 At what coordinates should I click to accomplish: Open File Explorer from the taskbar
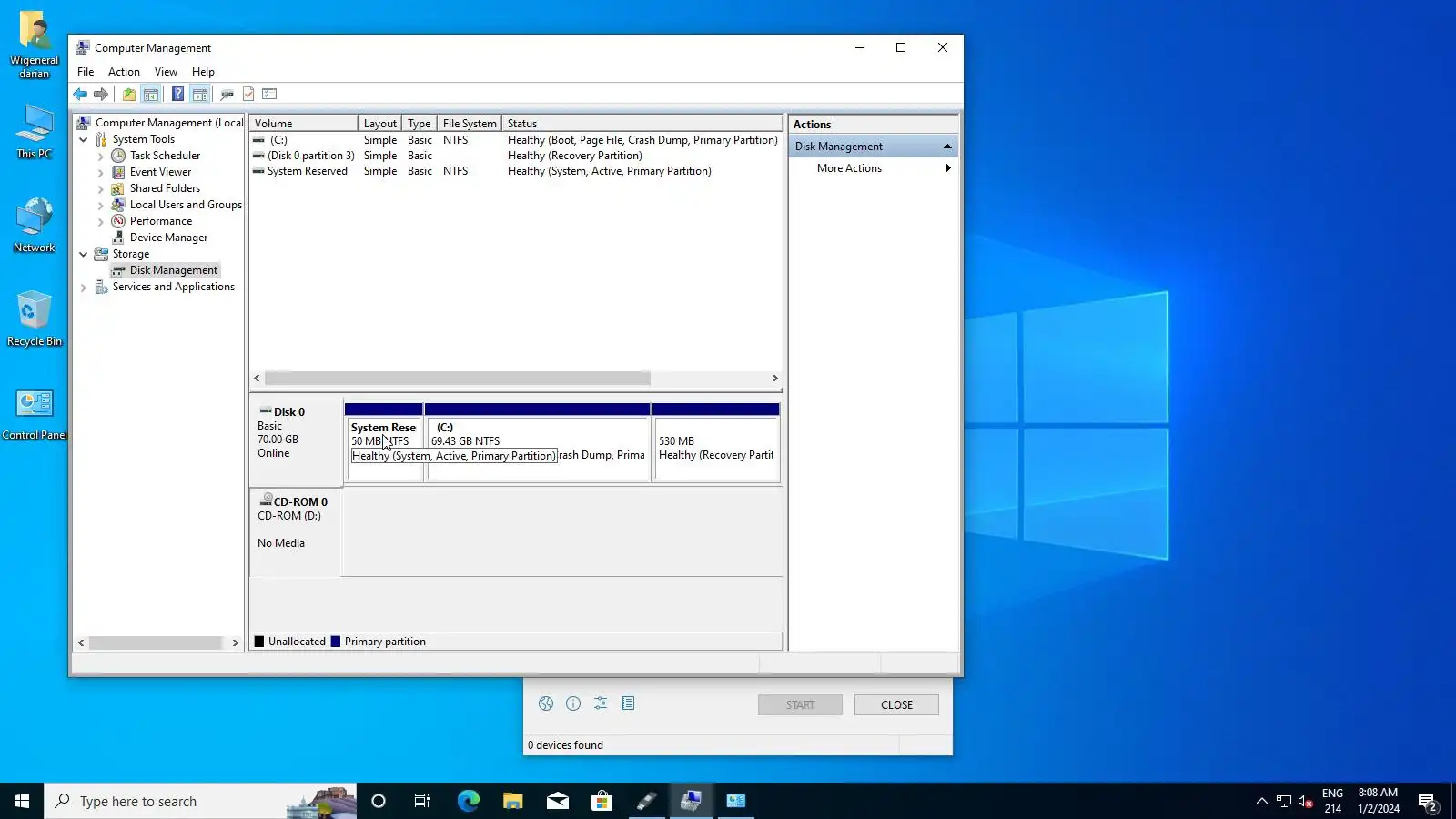[x=513, y=801]
